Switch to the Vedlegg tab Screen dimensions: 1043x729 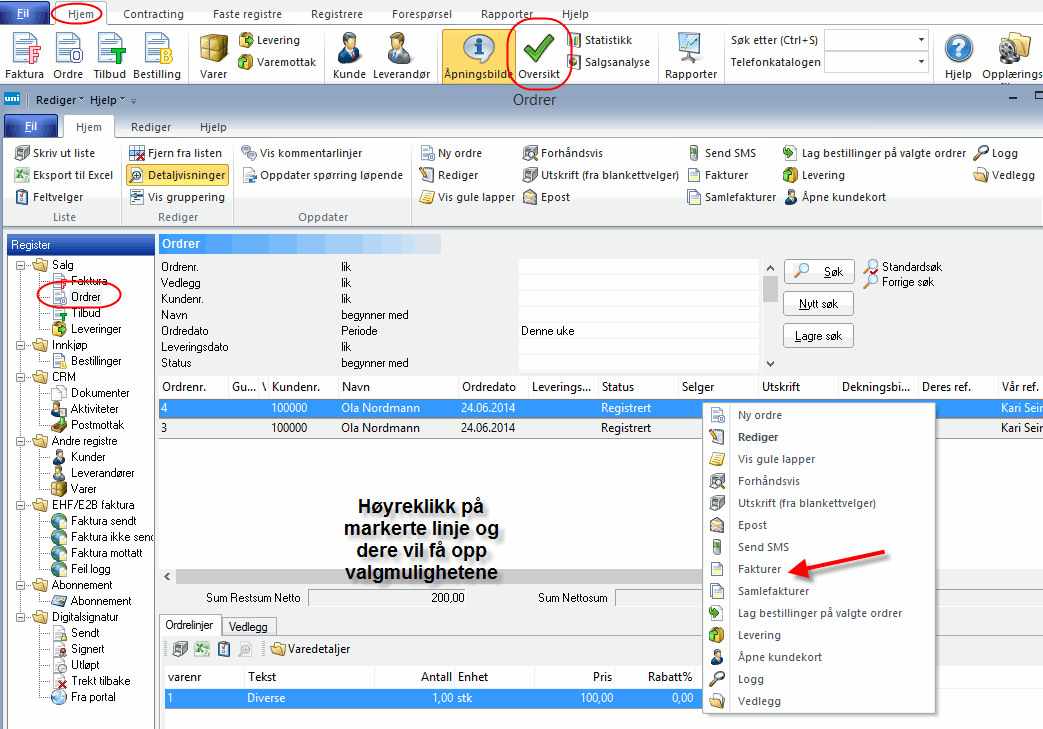coord(248,626)
